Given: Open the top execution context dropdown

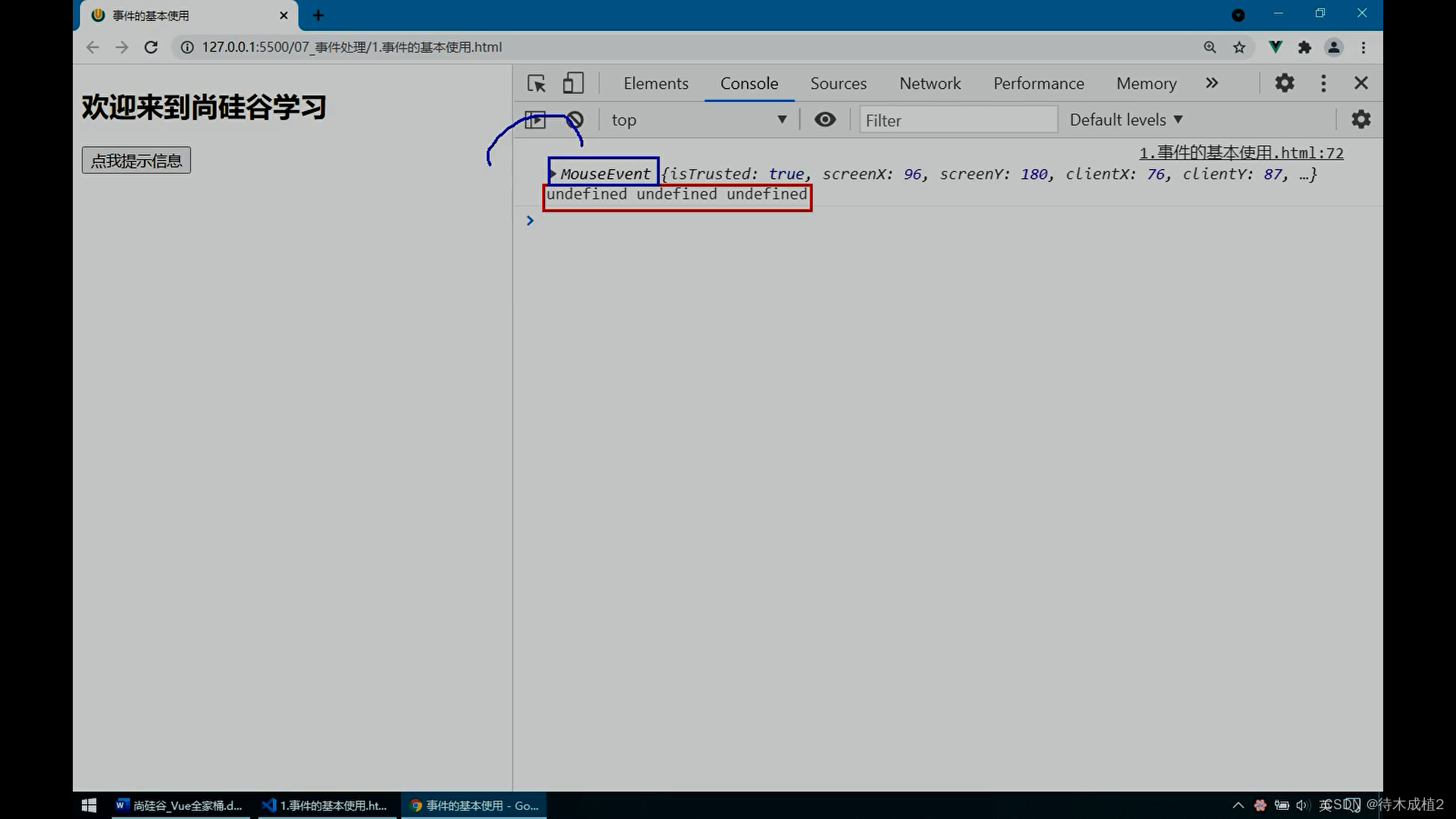Looking at the screenshot, I should pos(699,120).
